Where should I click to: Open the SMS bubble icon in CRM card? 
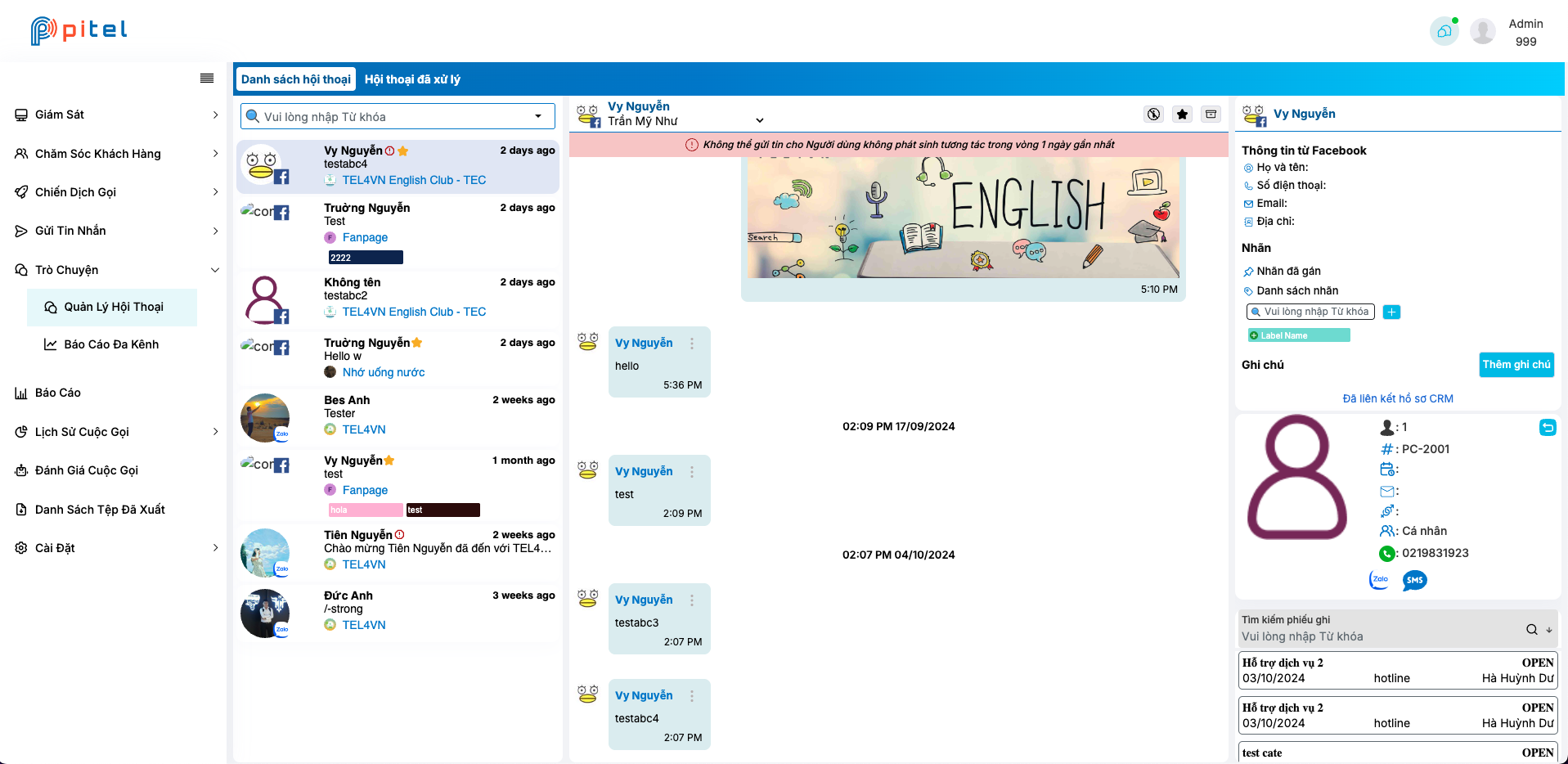pyautogui.click(x=1415, y=580)
